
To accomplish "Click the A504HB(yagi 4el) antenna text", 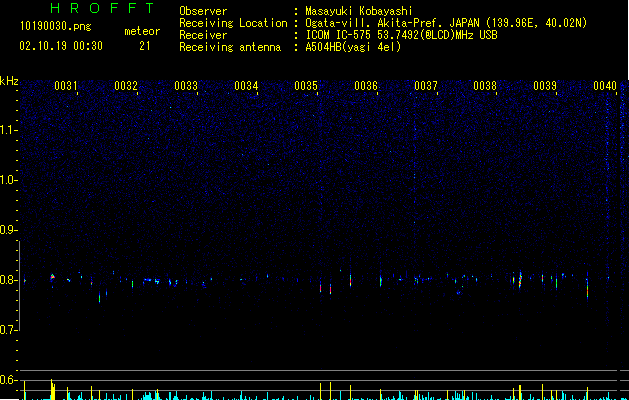I will pyautogui.click(x=353, y=47).
